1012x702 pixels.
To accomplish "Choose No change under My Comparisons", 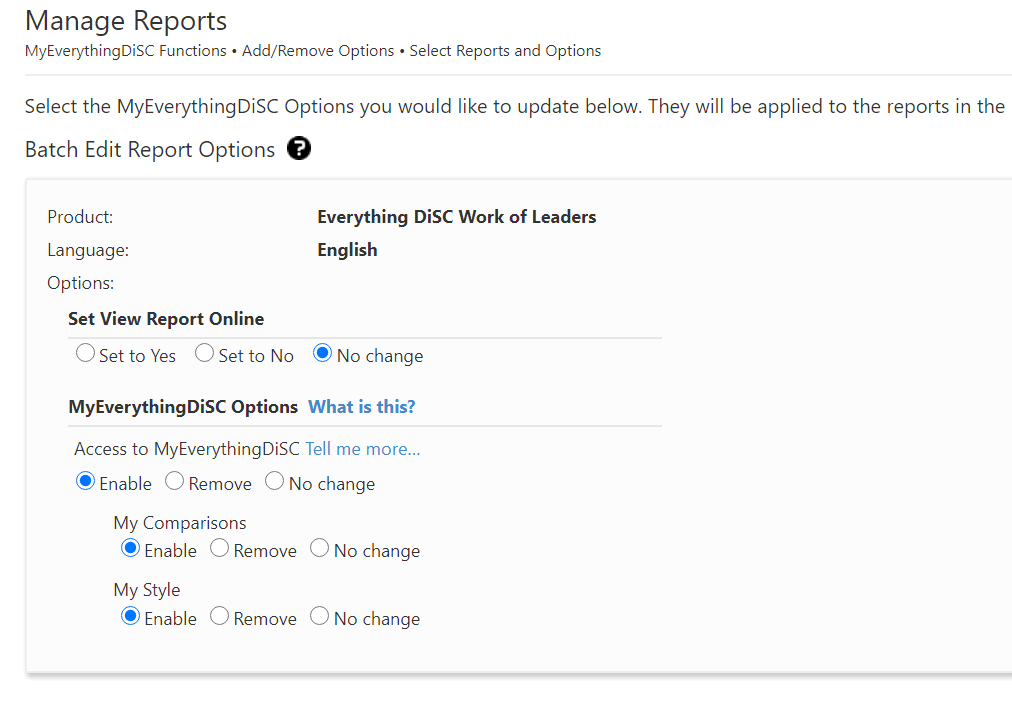I will click(x=319, y=548).
